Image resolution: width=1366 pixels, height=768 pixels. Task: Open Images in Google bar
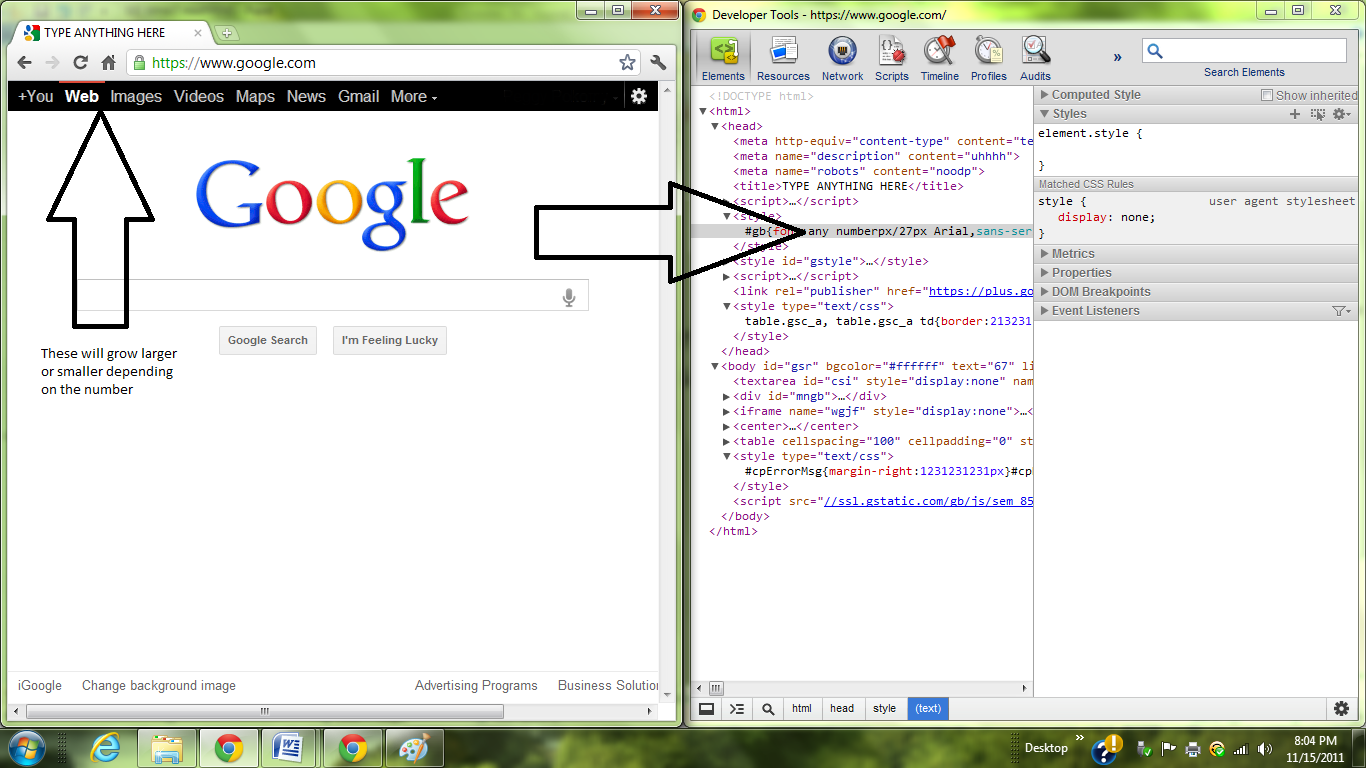tap(136, 97)
